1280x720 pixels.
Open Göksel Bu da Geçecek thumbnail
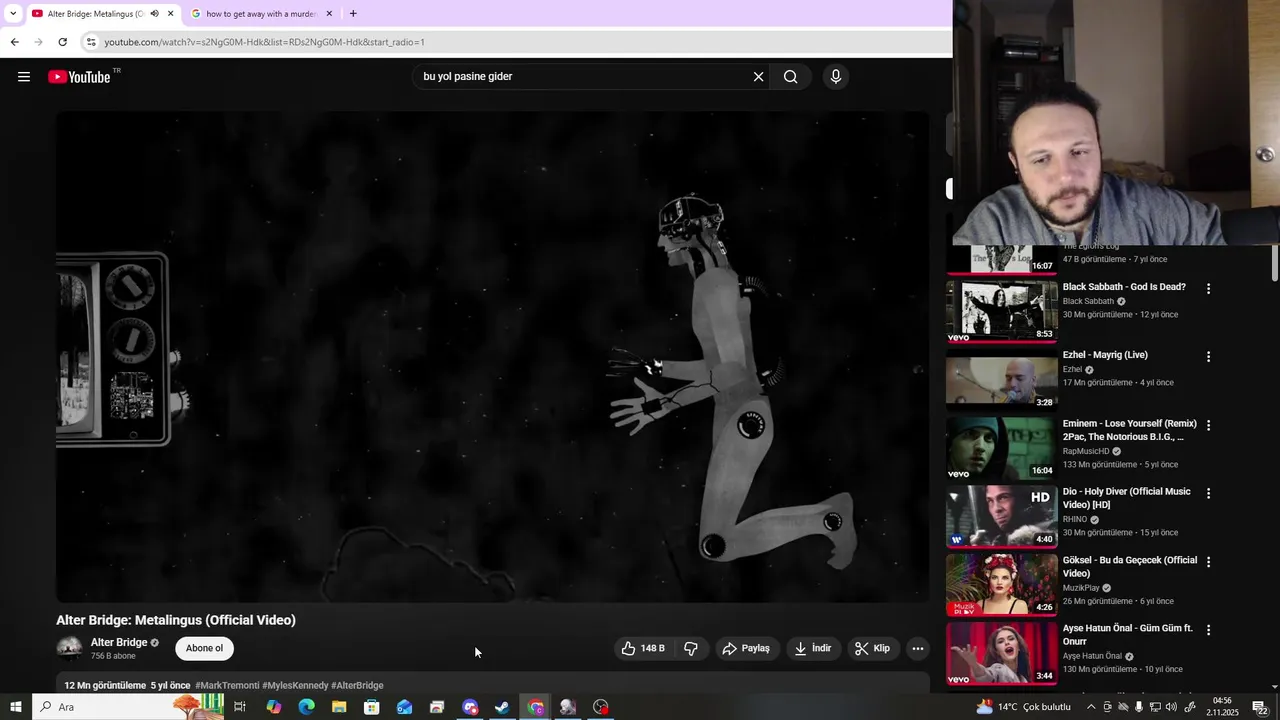click(x=1001, y=585)
